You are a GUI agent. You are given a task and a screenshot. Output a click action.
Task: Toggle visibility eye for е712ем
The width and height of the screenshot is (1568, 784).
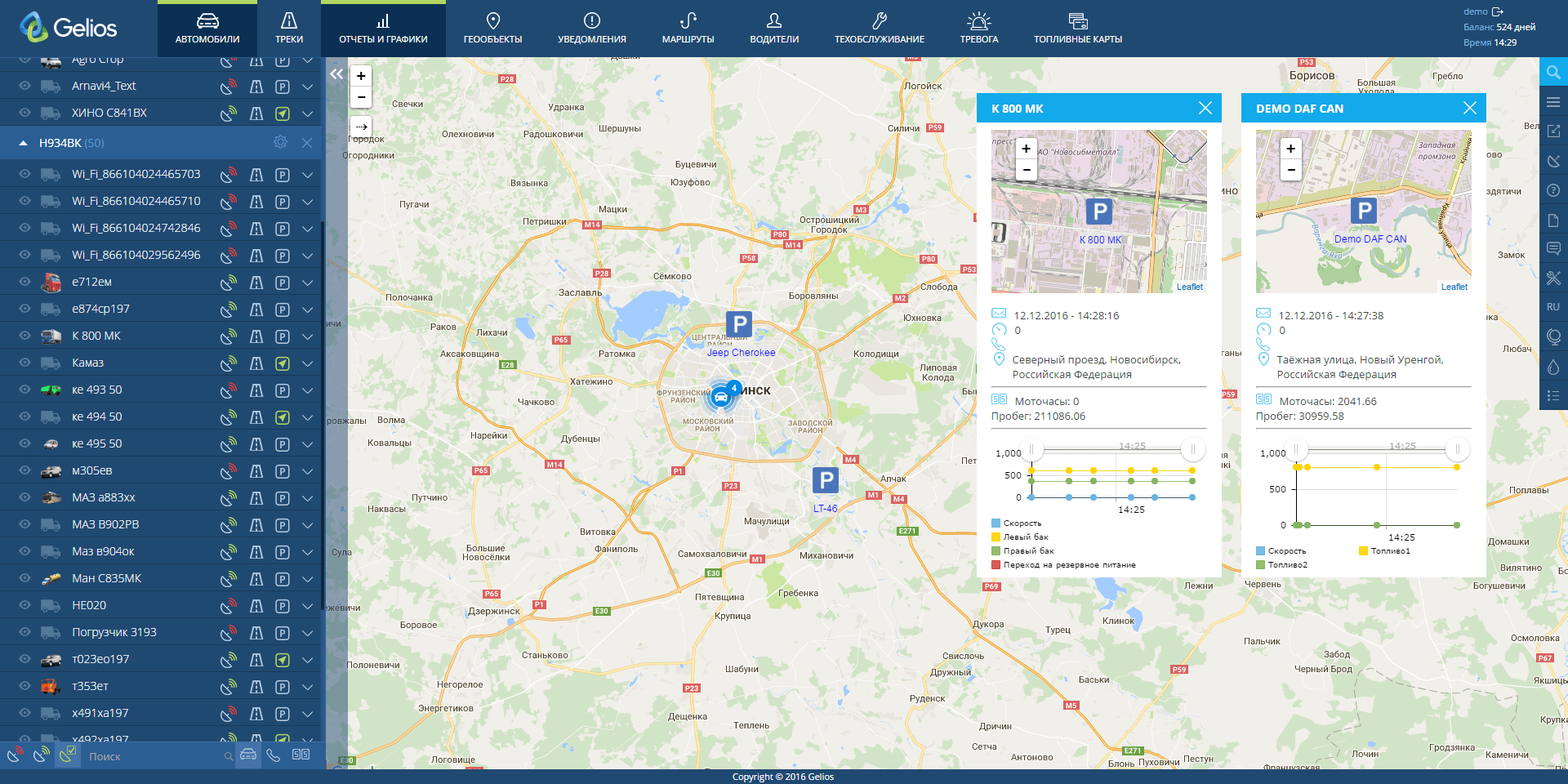(x=24, y=282)
